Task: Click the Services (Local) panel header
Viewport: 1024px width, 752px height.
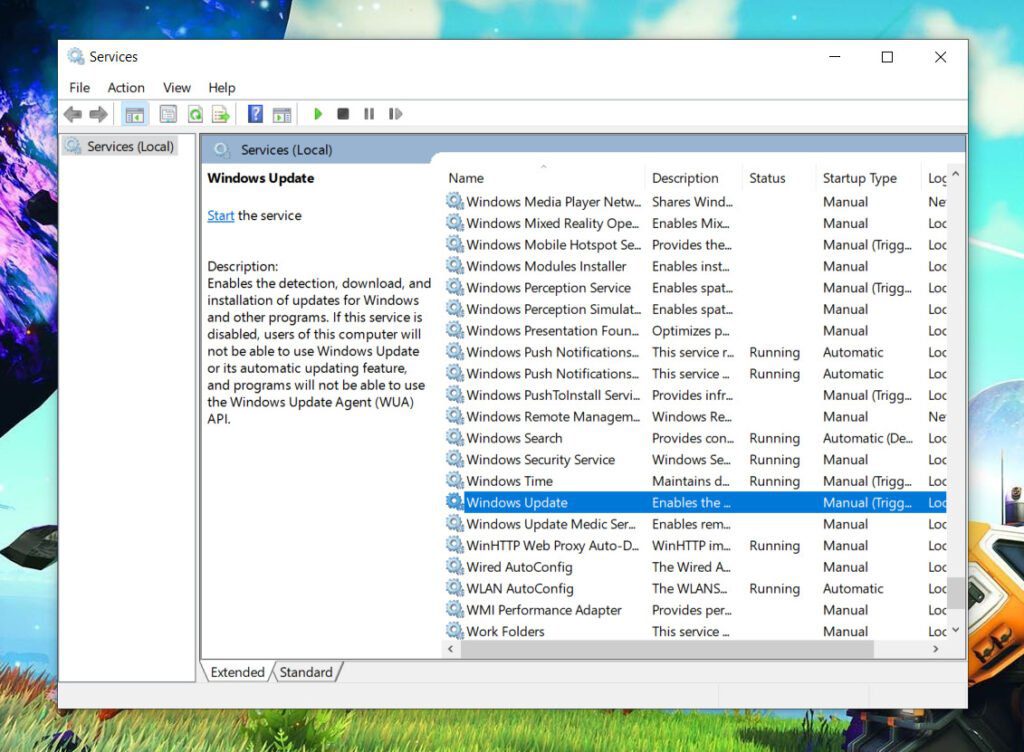Action: coord(287,149)
